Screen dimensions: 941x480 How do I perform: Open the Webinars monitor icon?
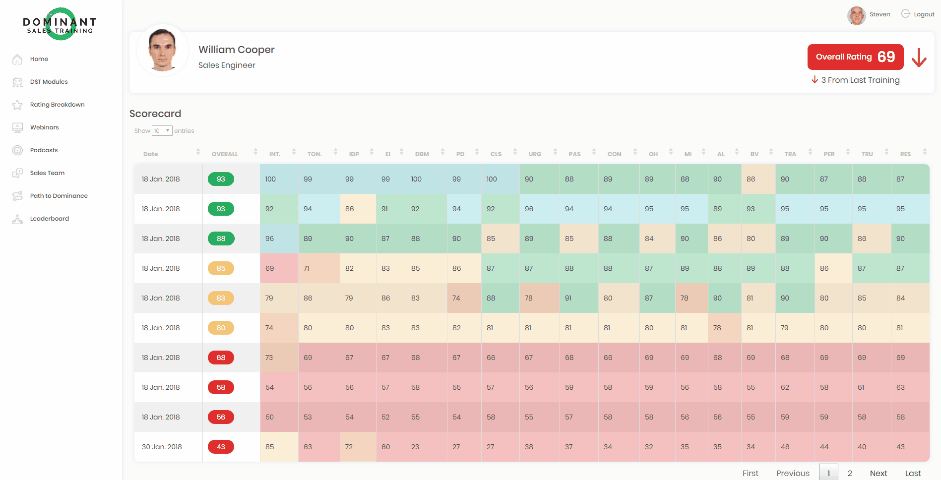point(17,127)
